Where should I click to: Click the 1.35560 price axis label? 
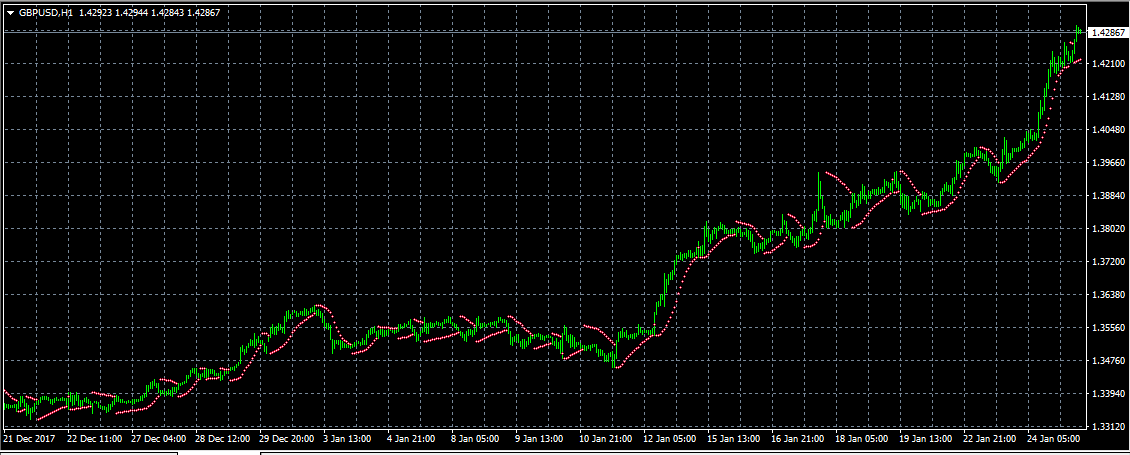click(1106, 328)
